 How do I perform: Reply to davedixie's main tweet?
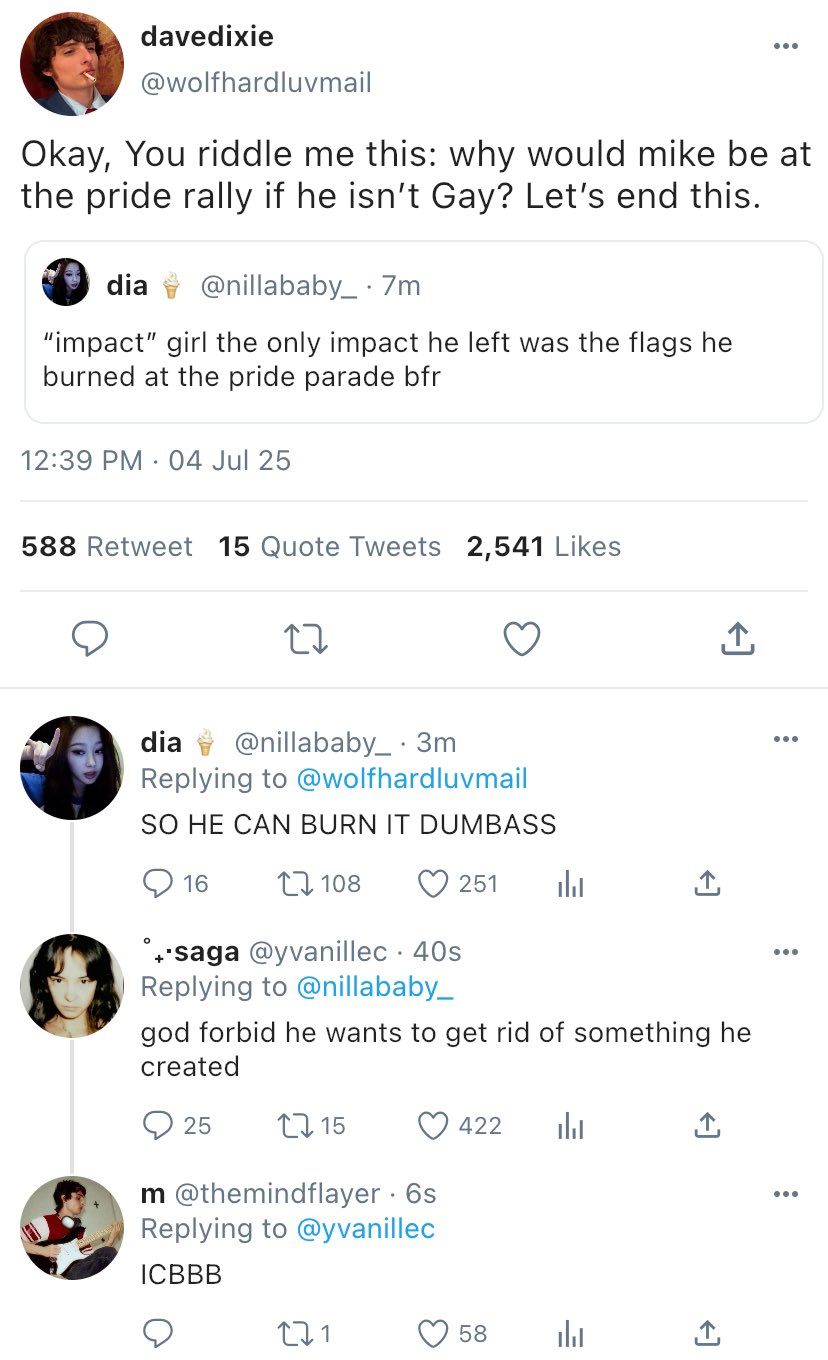88,639
